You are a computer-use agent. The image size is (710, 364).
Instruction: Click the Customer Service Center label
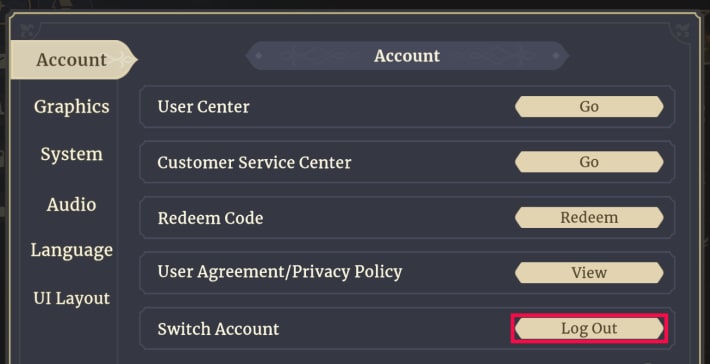pyautogui.click(x=254, y=163)
